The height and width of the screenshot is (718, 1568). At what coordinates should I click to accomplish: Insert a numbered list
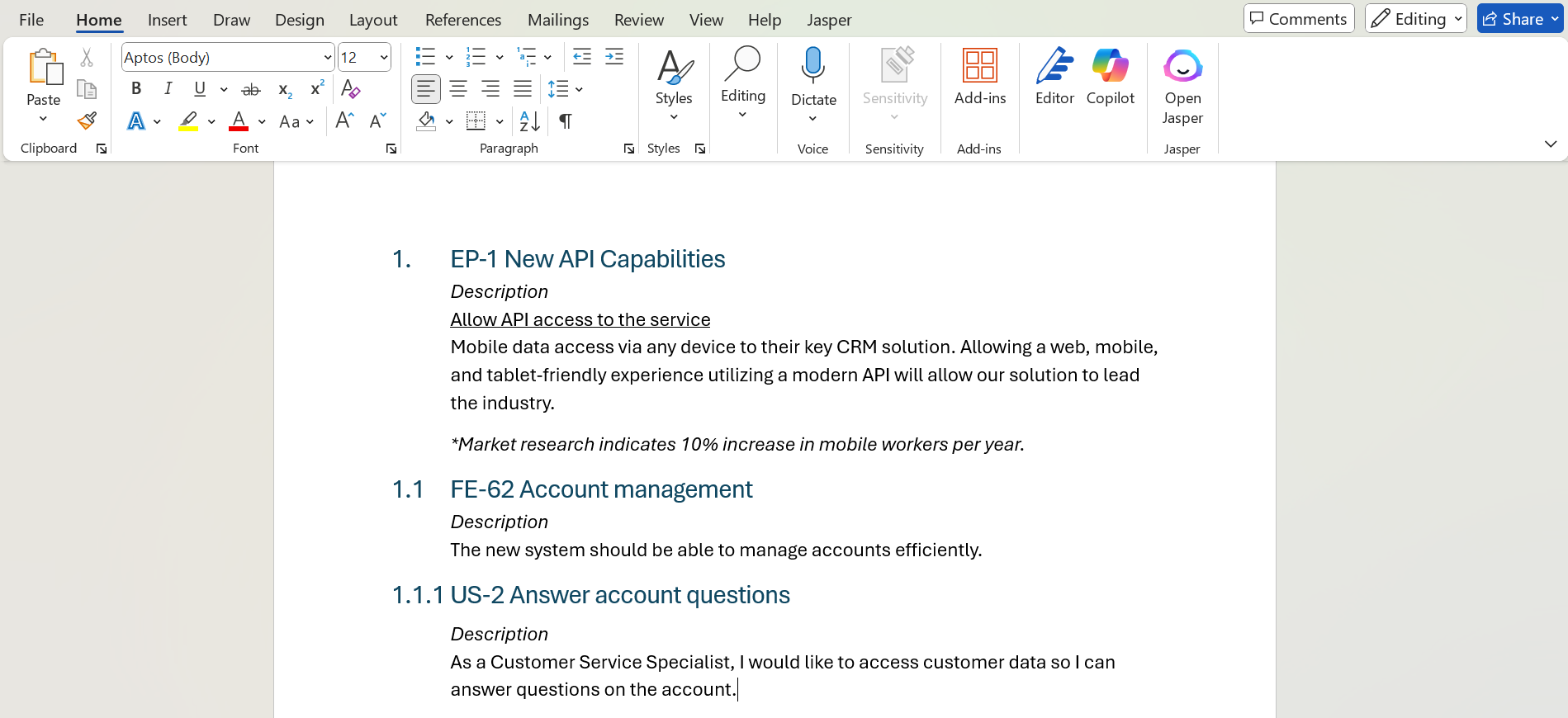pos(476,57)
